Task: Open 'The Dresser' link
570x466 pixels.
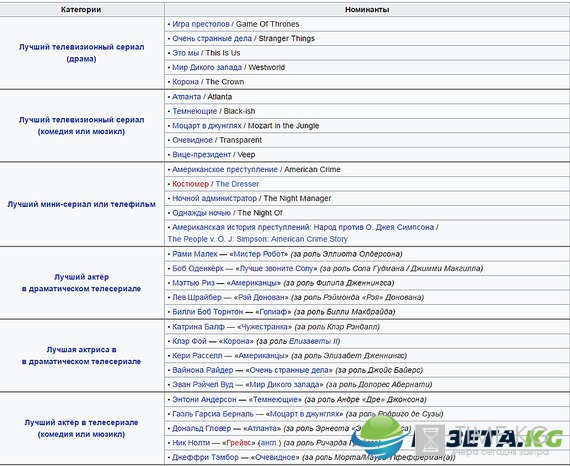Action: [237, 184]
